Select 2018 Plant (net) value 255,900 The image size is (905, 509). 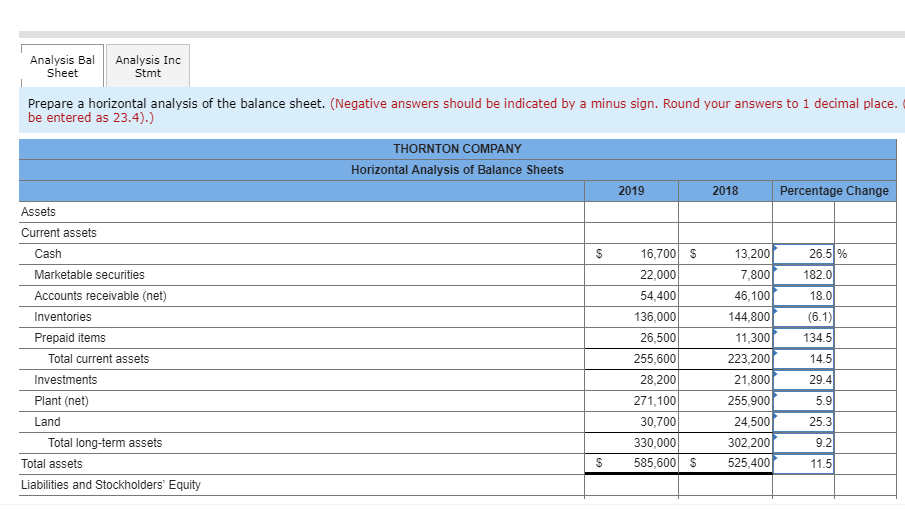coord(749,401)
